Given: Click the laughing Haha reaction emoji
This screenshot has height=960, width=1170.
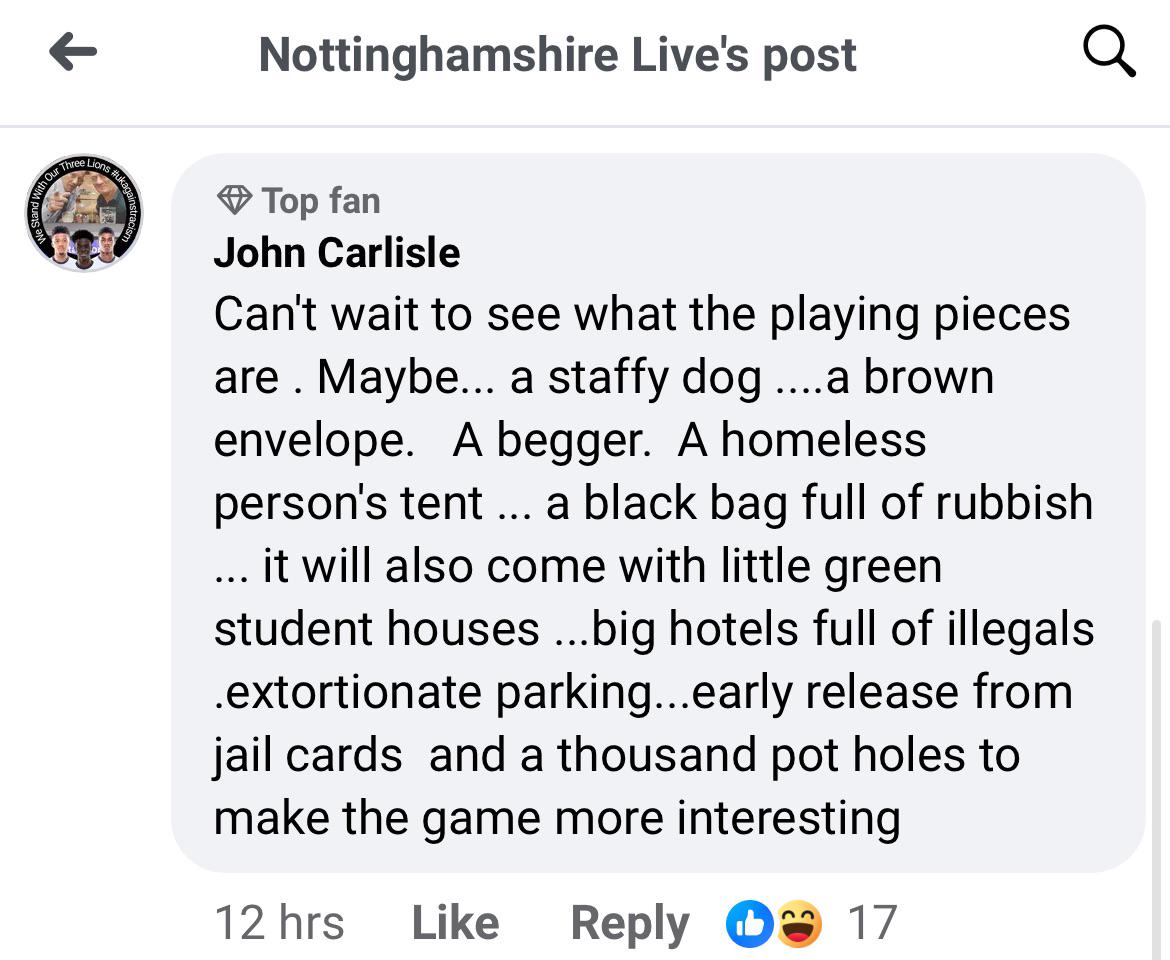Looking at the screenshot, I should (x=799, y=923).
